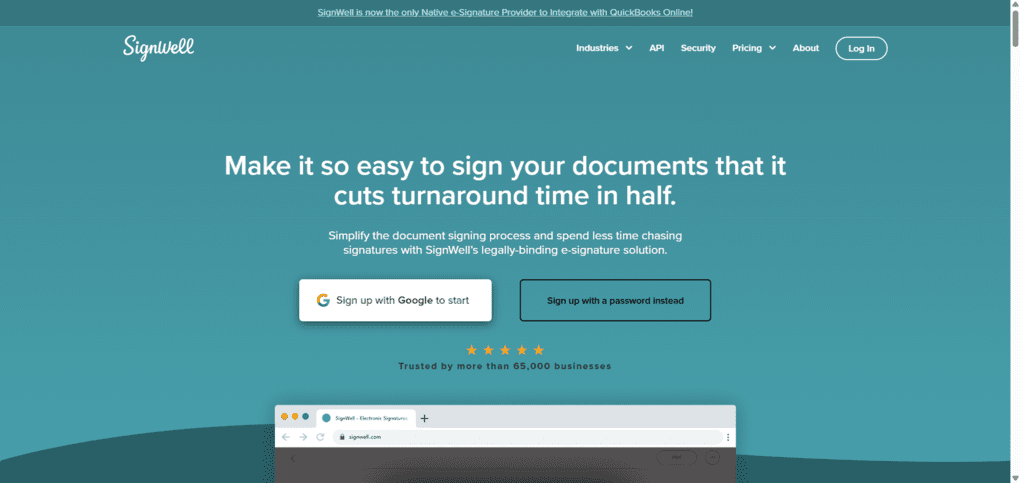The width and height of the screenshot is (1020, 483).
Task: Sign up with Google to start
Action: pyautogui.click(x=395, y=300)
